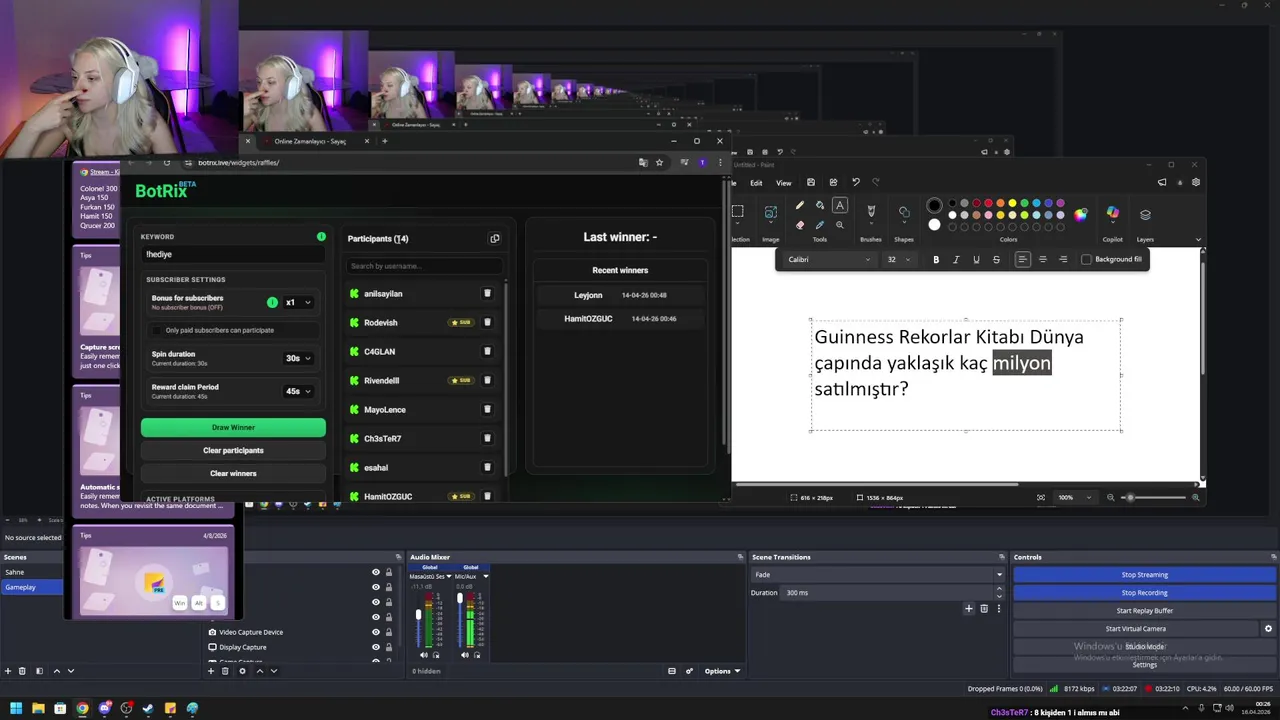The image size is (1280, 720).
Task: Remove C4GLAN from participants
Action: 487,351
